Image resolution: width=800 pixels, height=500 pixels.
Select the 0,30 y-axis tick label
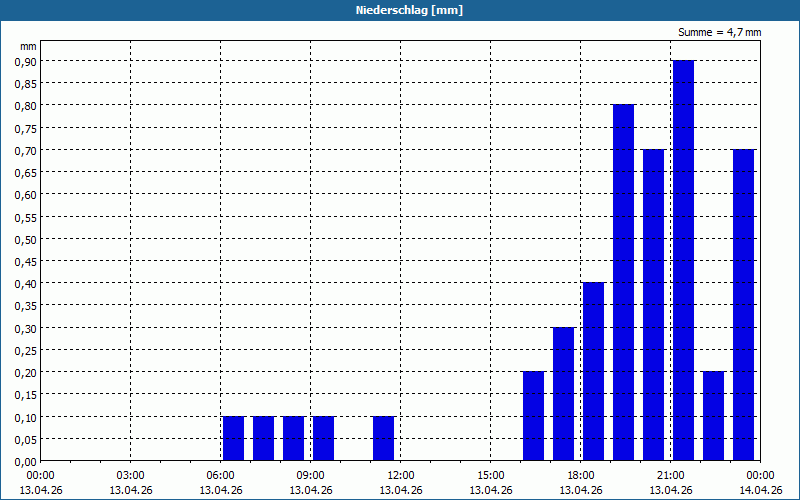click(x=25, y=329)
